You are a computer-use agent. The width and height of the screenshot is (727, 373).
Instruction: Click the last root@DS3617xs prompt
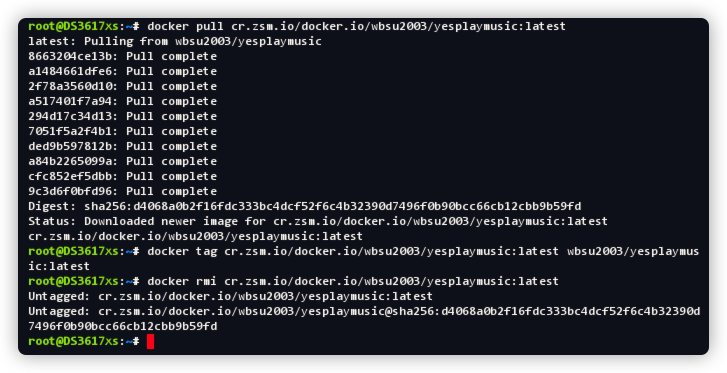point(83,341)
